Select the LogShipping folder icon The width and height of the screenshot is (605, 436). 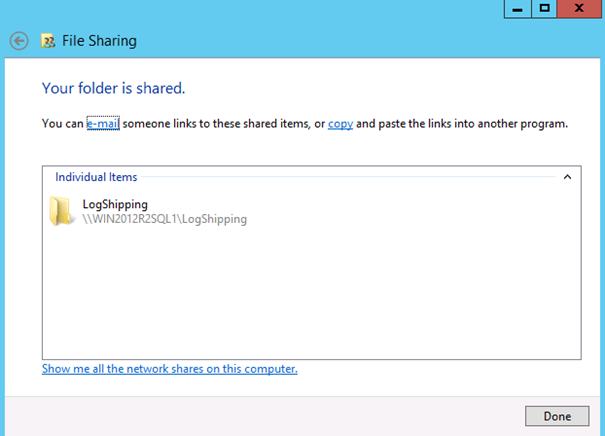62,210
